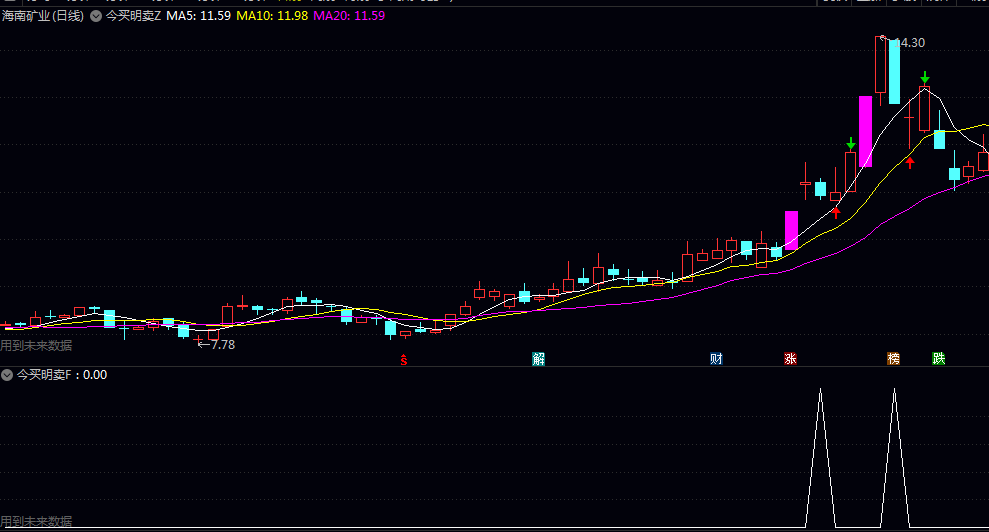The width and height of the screenshot is (989, 532).
Task: Select the 今买明卖F: 0.00 indicator label
Action: (62, 375)
